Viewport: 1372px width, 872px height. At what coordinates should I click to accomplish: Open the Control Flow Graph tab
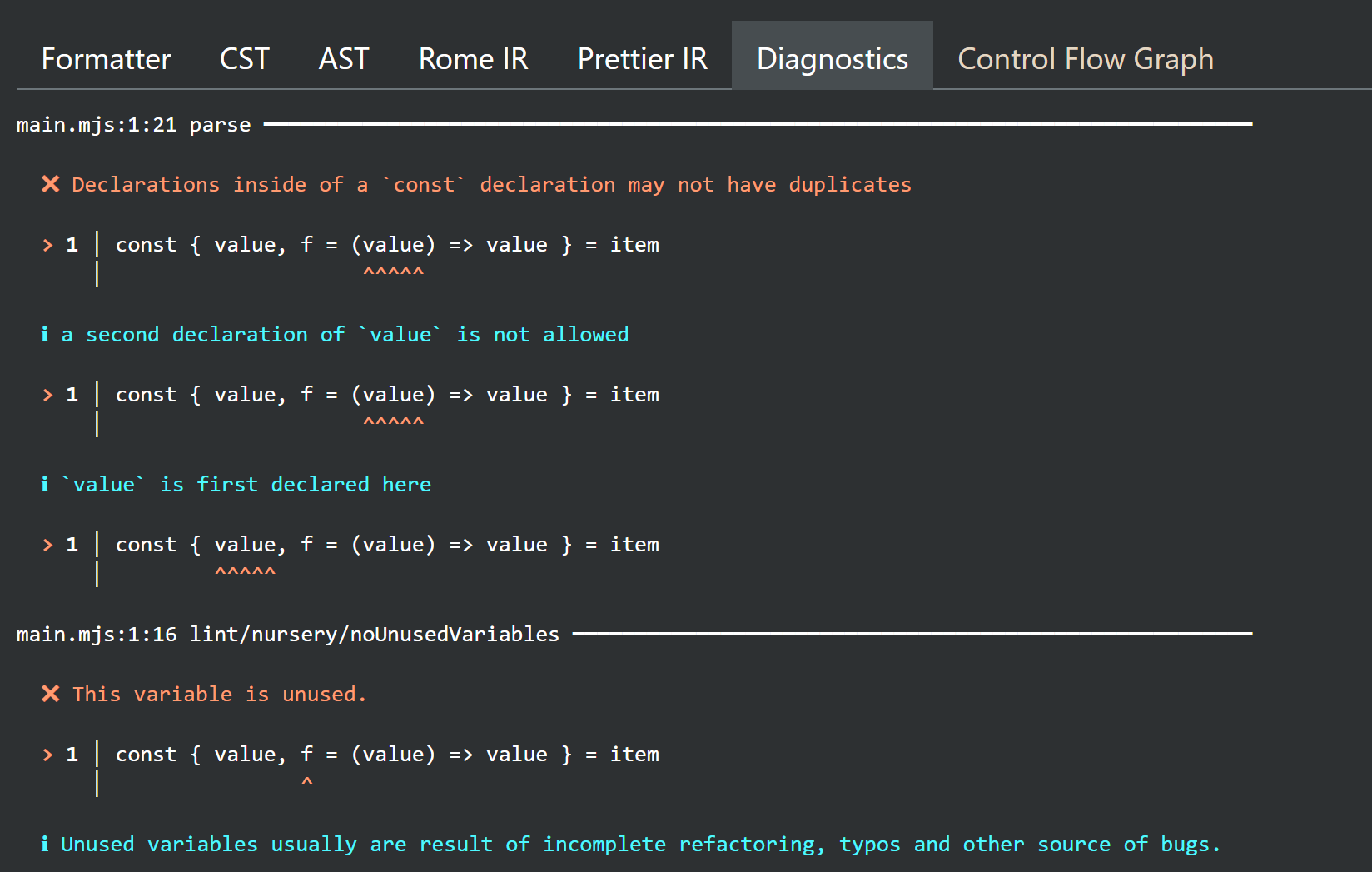tap(1085, 58)
